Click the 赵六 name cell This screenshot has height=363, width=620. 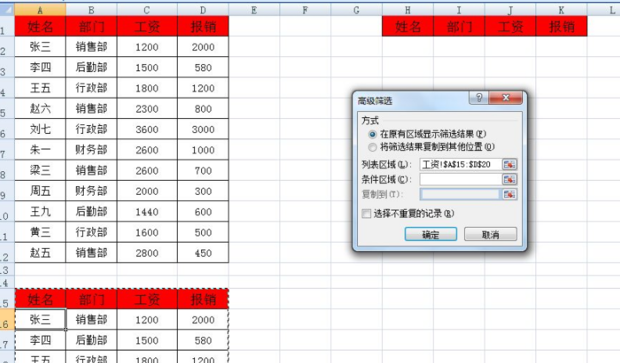coord(40,108)
